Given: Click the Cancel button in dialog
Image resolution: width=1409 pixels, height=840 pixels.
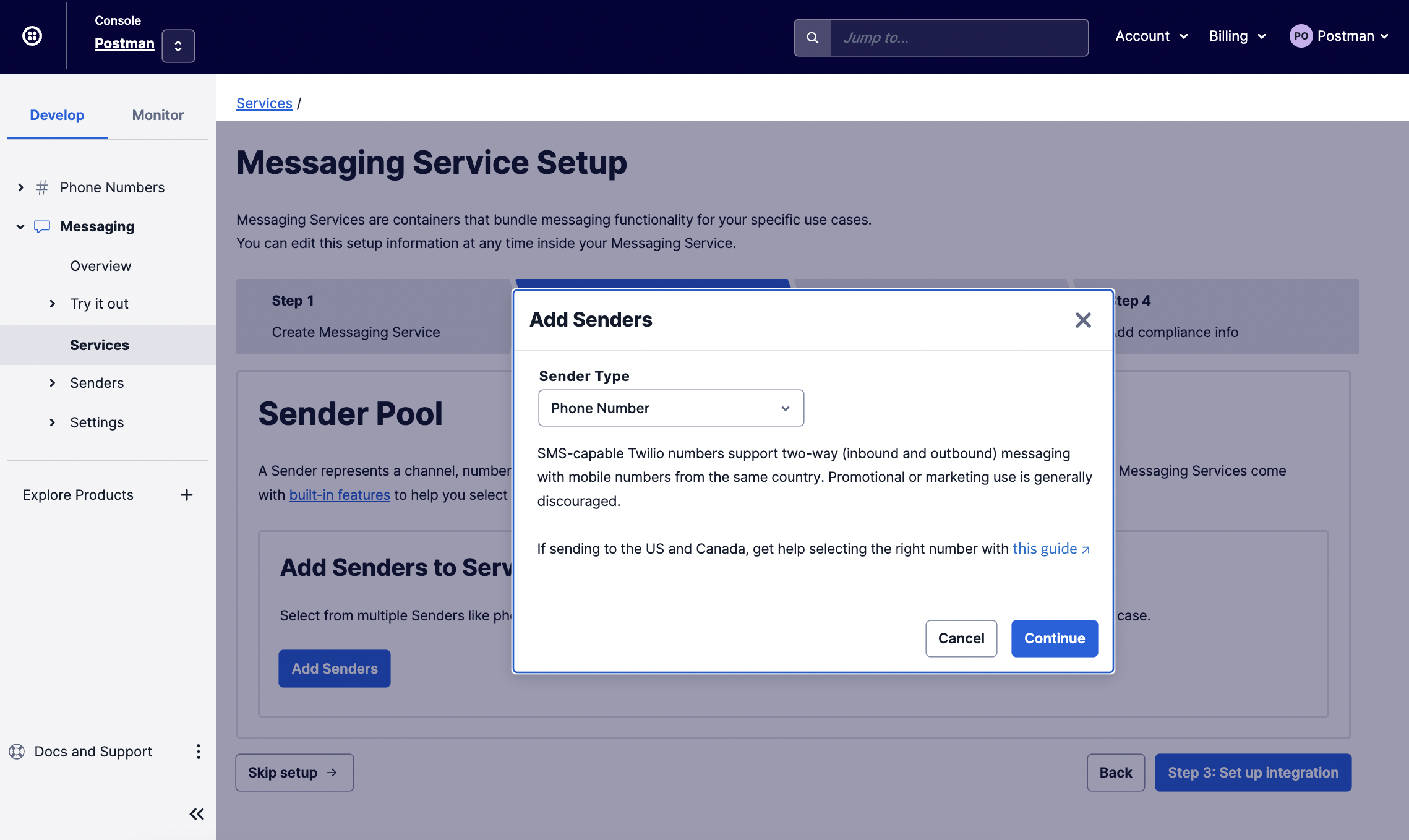Looking at the screenshot, I should click(x=961, y=638).
